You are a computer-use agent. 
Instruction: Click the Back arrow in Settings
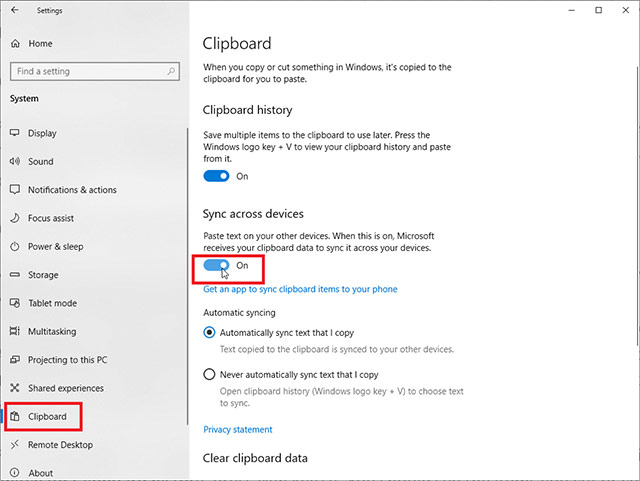(14, 11)
